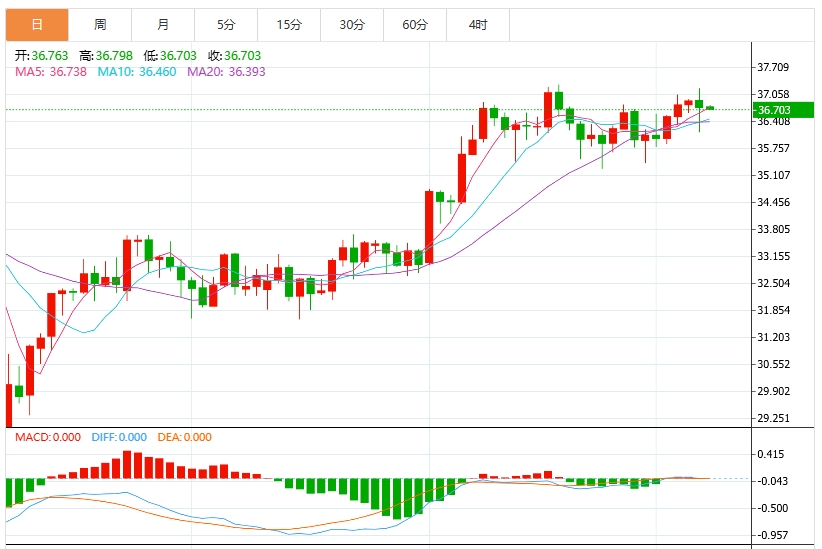Image resolution: width=822 pixels, height=549 pixels.
Task: Click the MA5: 36.738 indicator label
Action: 51,72
